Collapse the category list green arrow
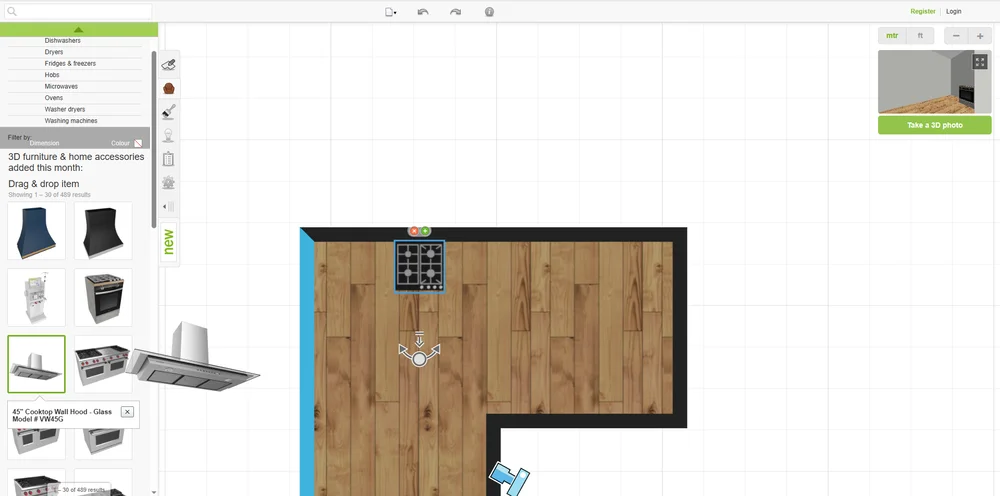 pyautogui.click(x=78, y=30)
